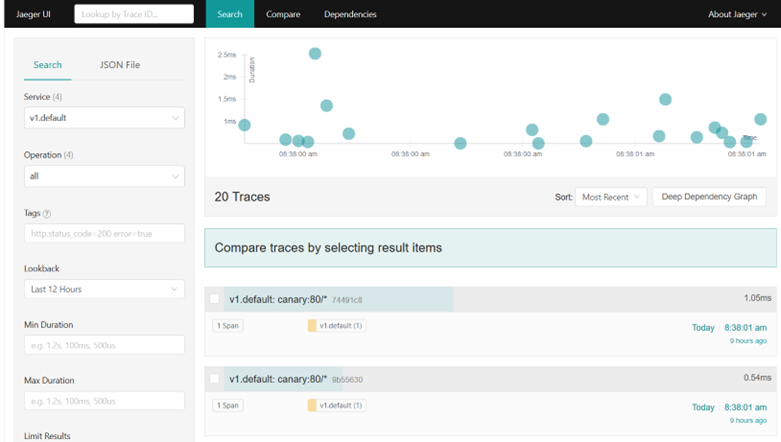Click the Tags help question mark icon
Viewport: 781px width, 442px height.
[x=47, y=214]
